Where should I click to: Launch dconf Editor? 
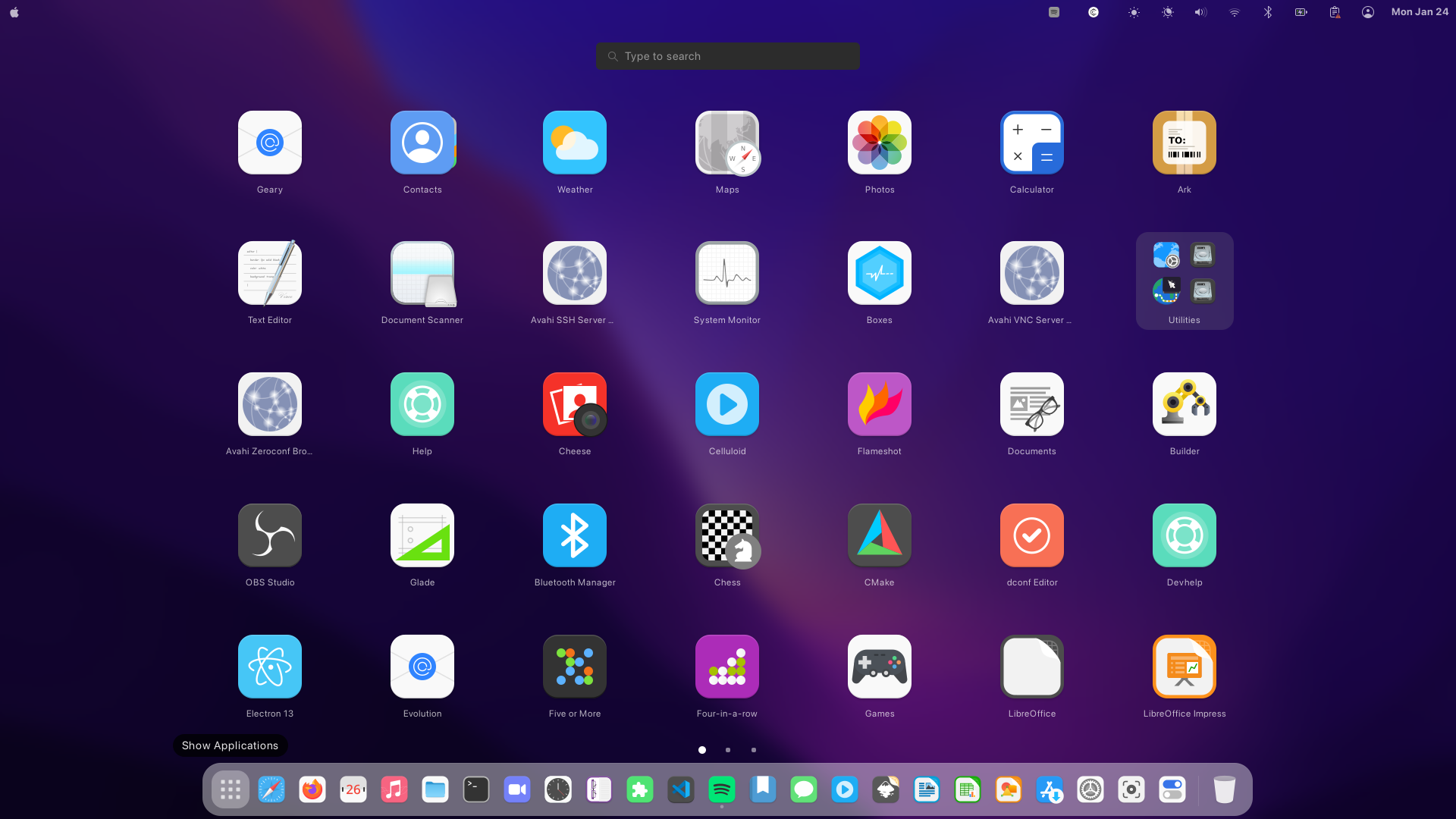point(1032,535)
